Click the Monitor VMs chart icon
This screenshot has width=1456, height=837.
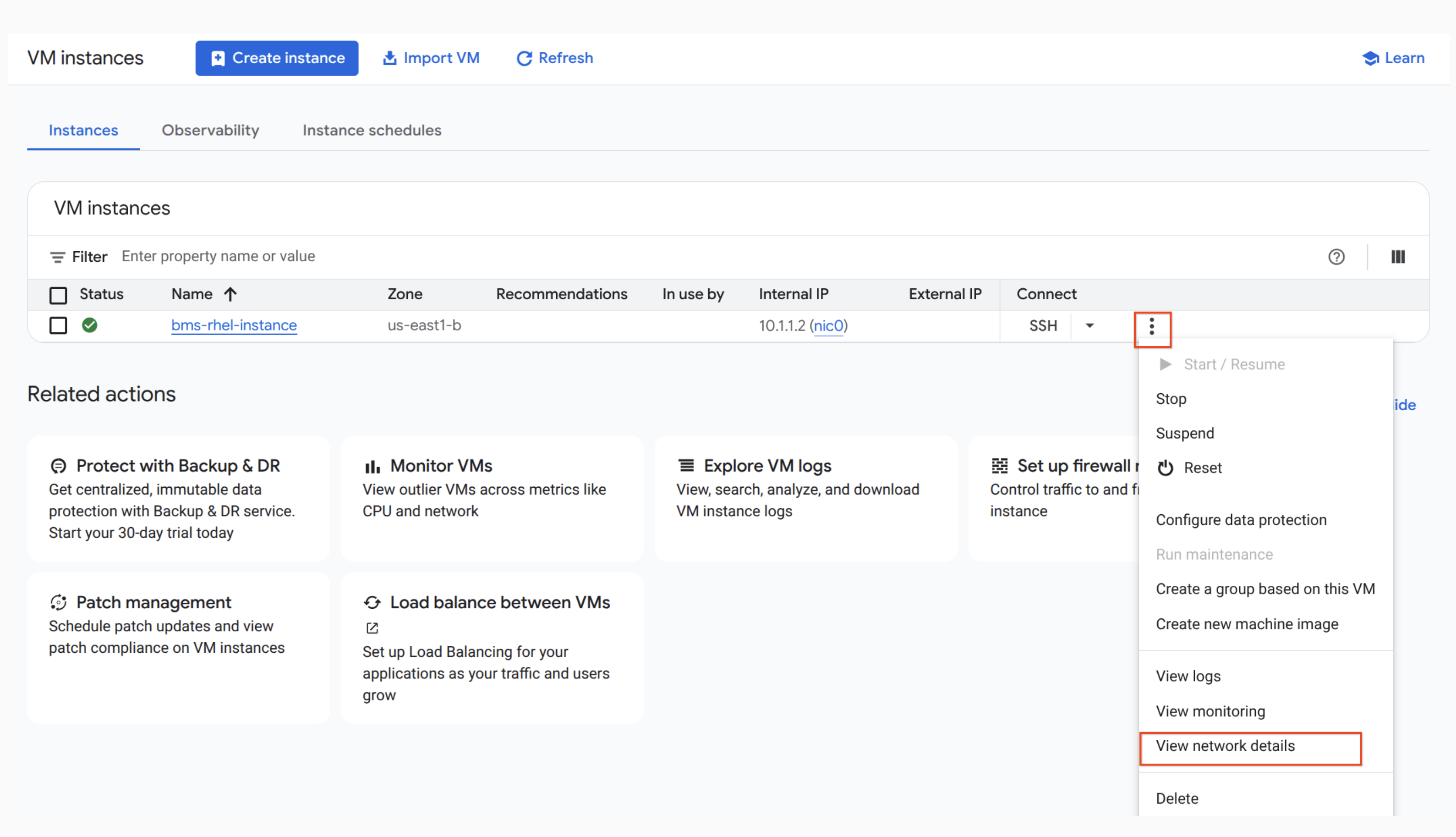(373, 466)
